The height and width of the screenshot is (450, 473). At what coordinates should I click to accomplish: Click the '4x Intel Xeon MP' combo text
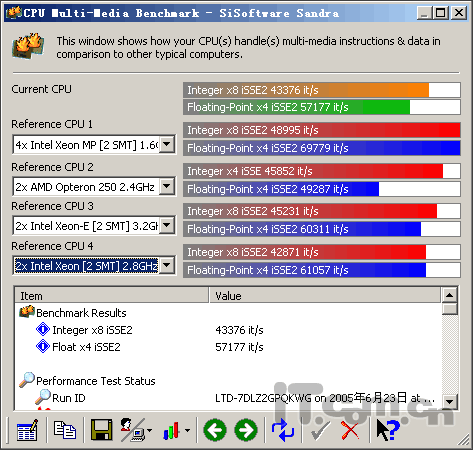[86, 145]
